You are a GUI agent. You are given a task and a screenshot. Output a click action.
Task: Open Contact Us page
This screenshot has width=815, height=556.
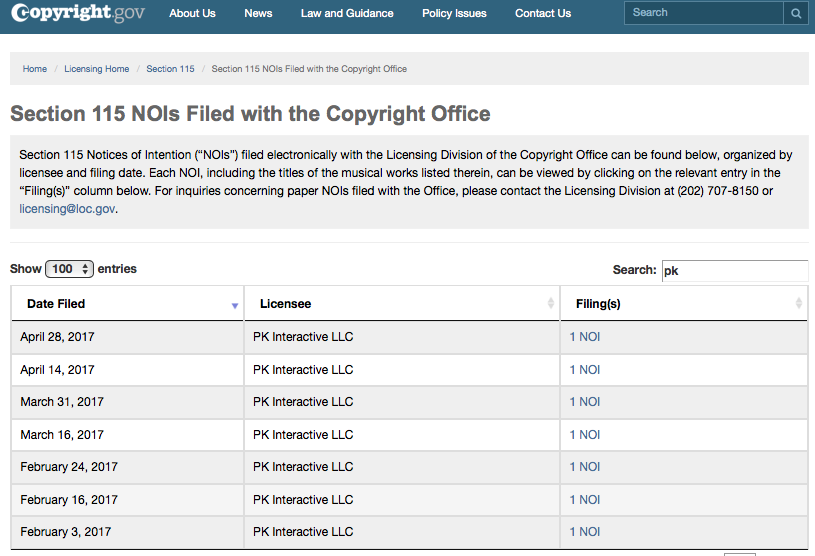click(x=543, y=14)
